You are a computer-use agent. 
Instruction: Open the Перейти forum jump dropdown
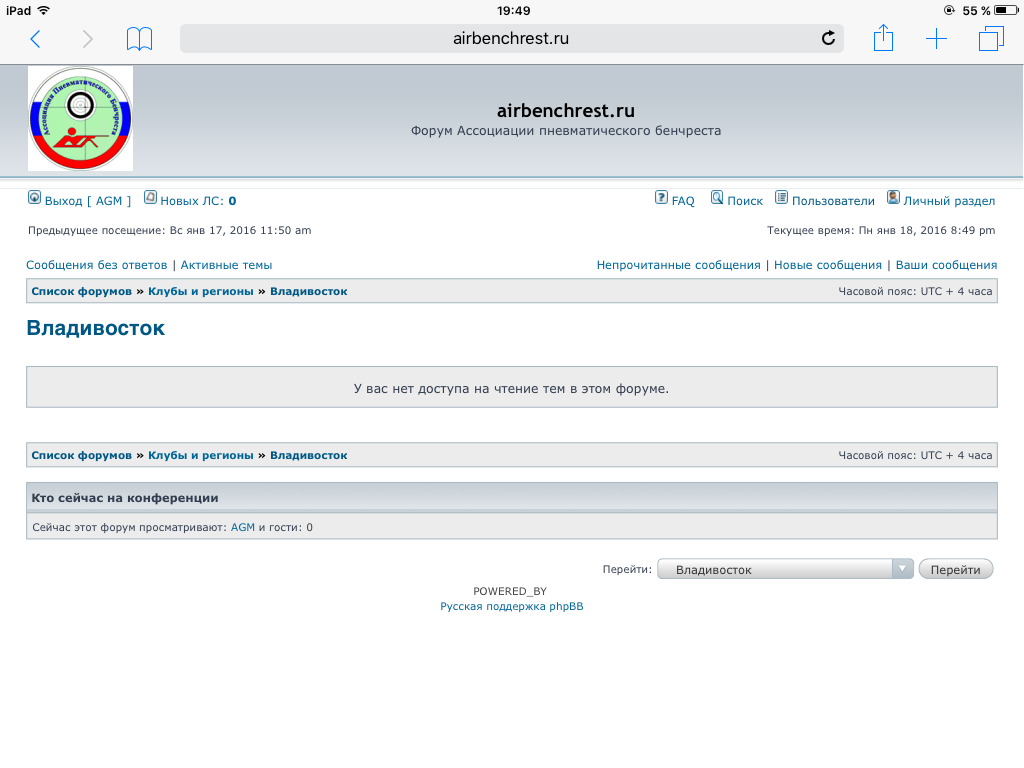pos(785,569)
